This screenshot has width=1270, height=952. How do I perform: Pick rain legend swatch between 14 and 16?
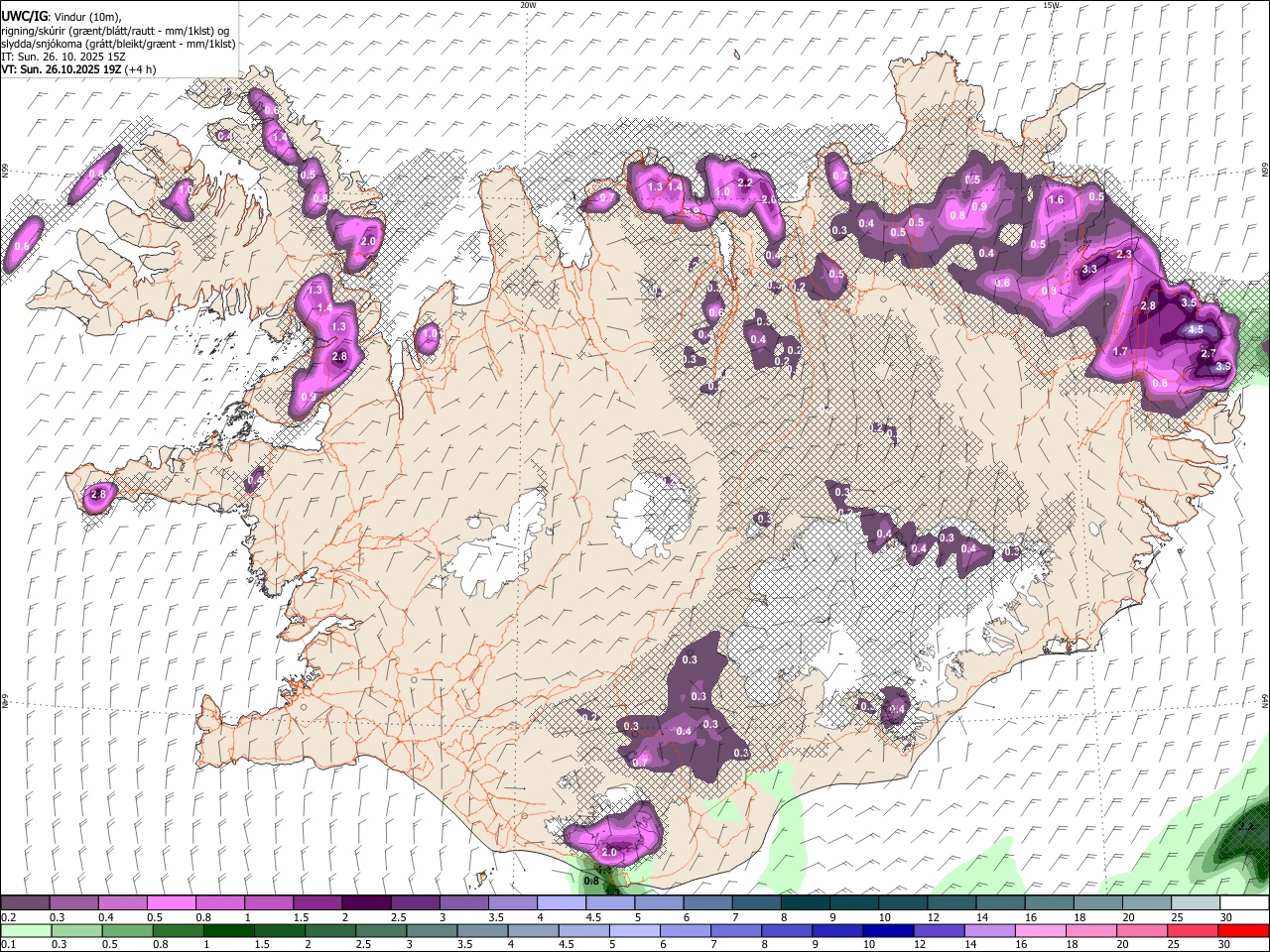click(988, 930)
